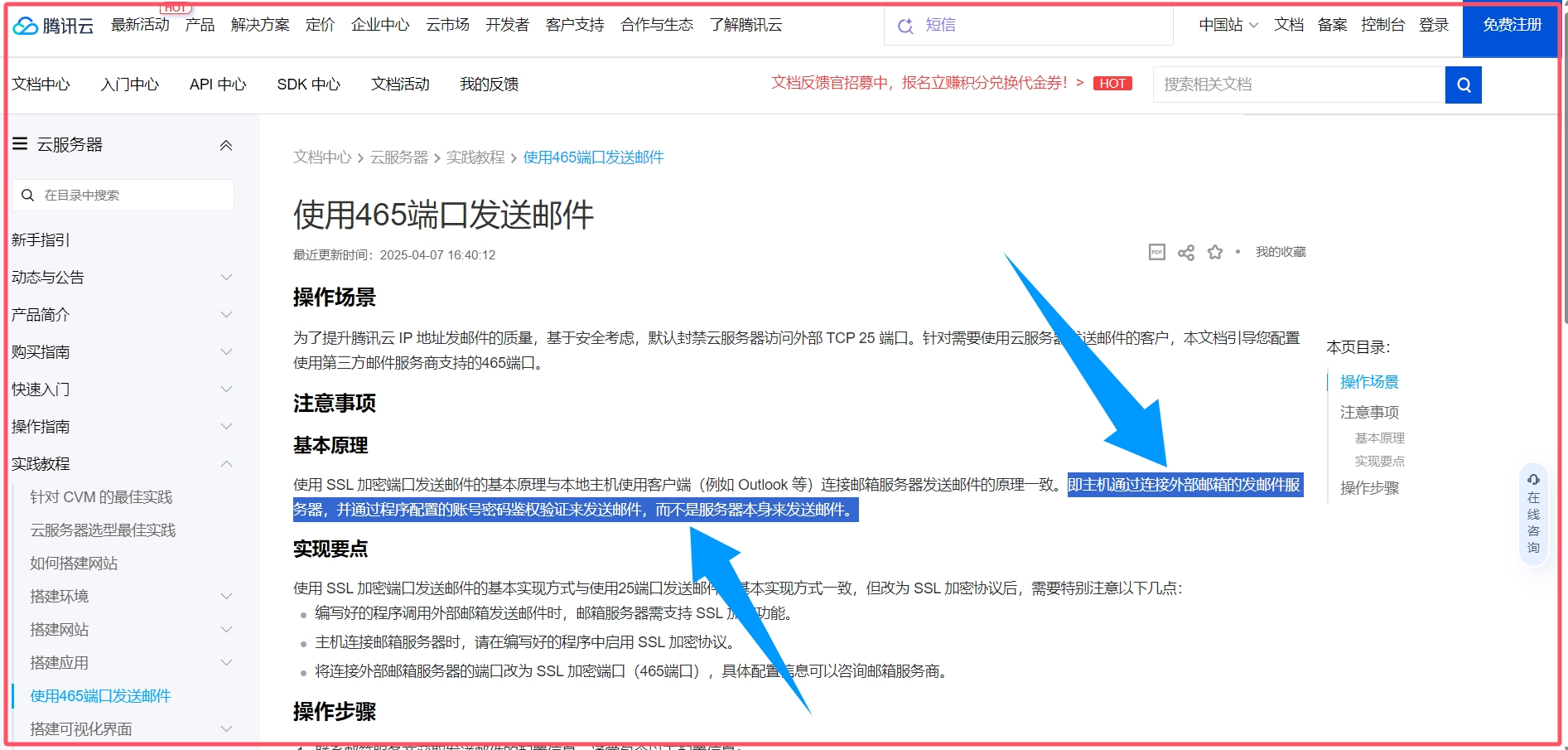The image size is (1568, 750).
Task: Open 定价 menu item
Action: point(320,25)
